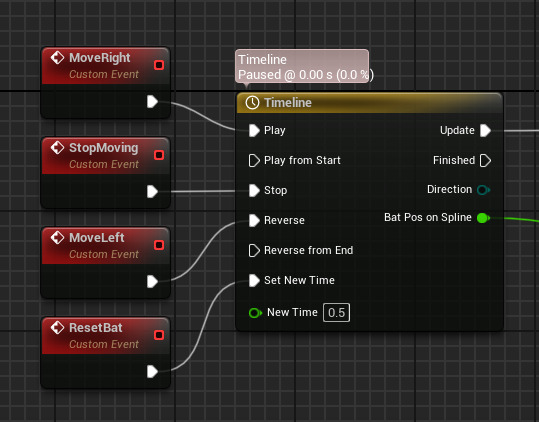539x422 pixels.
Task: Click the 'Play from Start' label
Action: (x=302, y=160)
